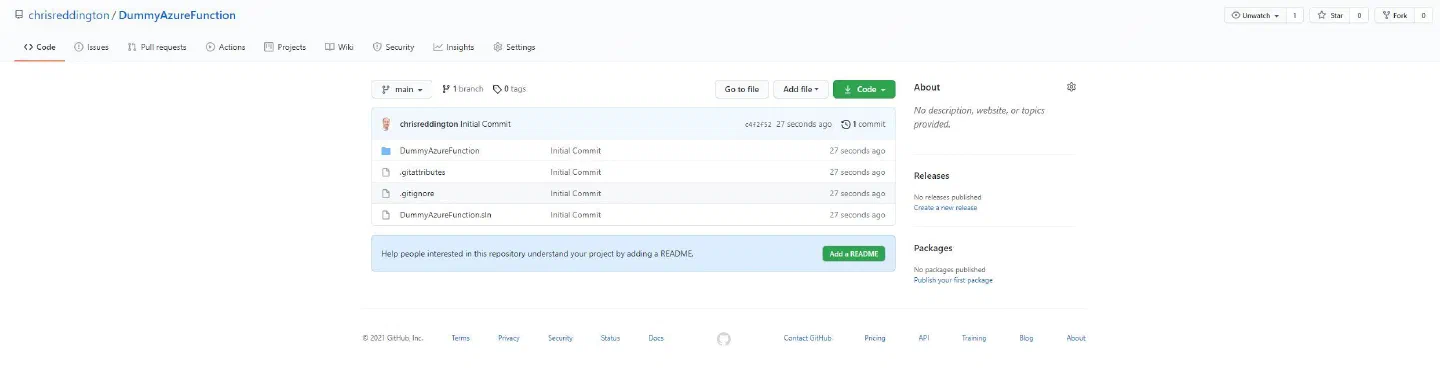Click the file icon next to DummyAzureFunction.sln

click(x=386, y=215)
